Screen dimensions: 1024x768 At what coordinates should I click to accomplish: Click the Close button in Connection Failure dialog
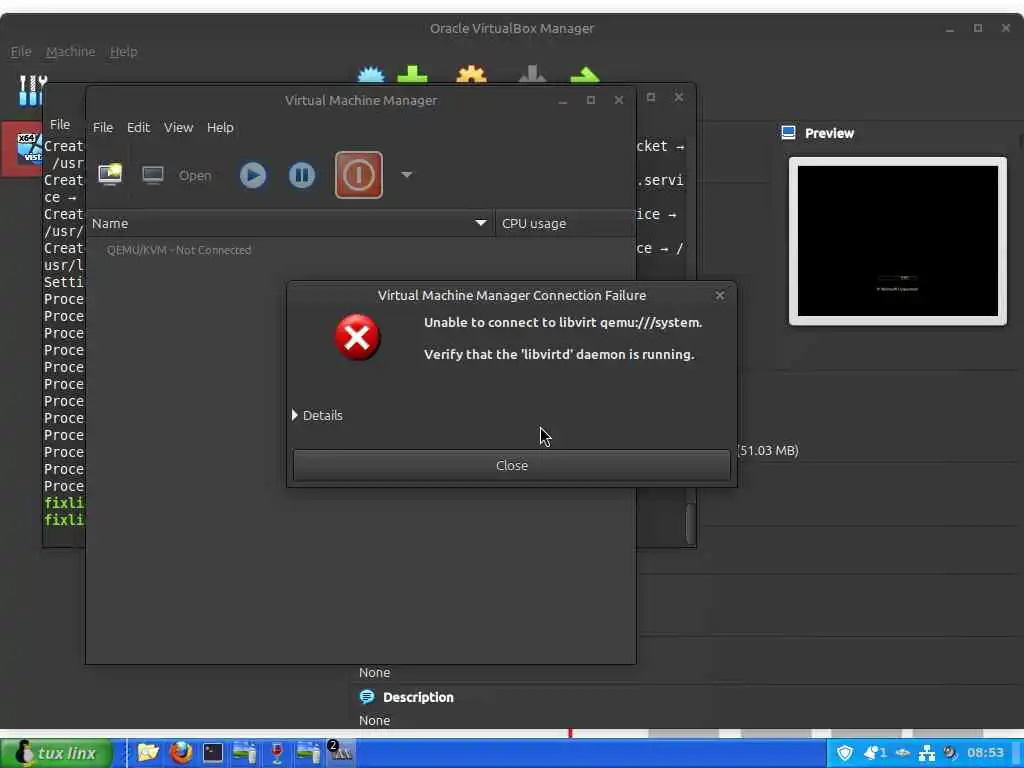click(511, 466)
